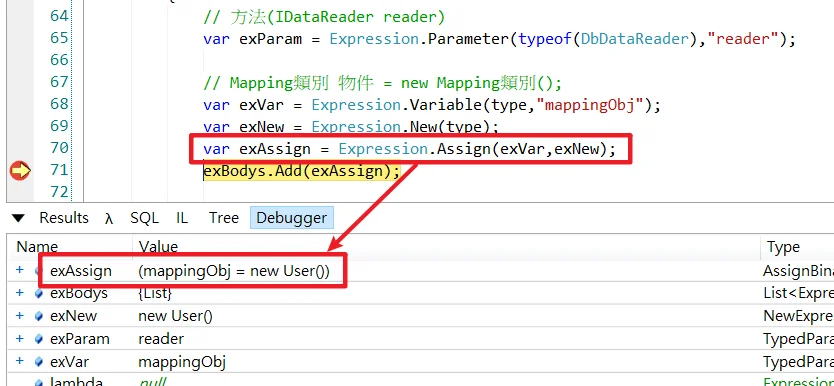Click the TypedPara type cell of exParam

tap(798, 339)
